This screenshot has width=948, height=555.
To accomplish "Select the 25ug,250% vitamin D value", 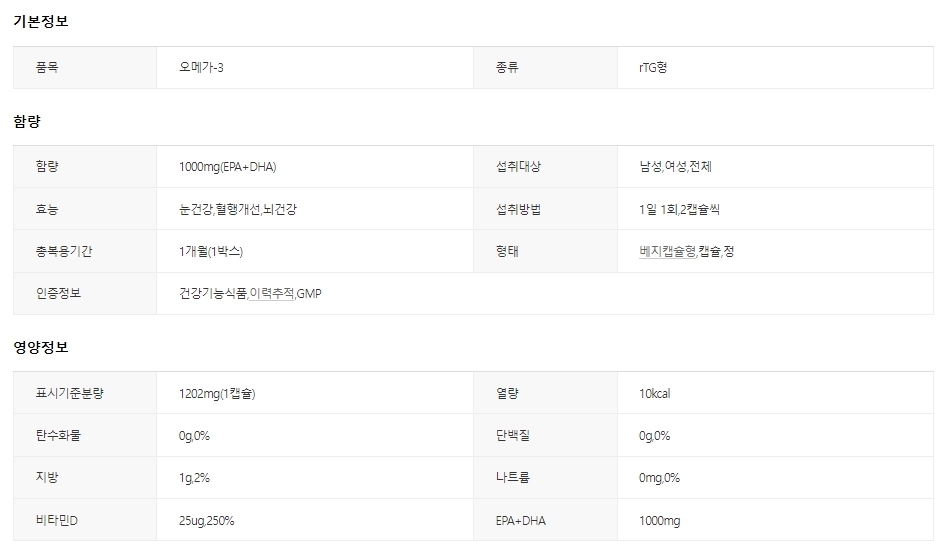I will (x=206, y=521).
